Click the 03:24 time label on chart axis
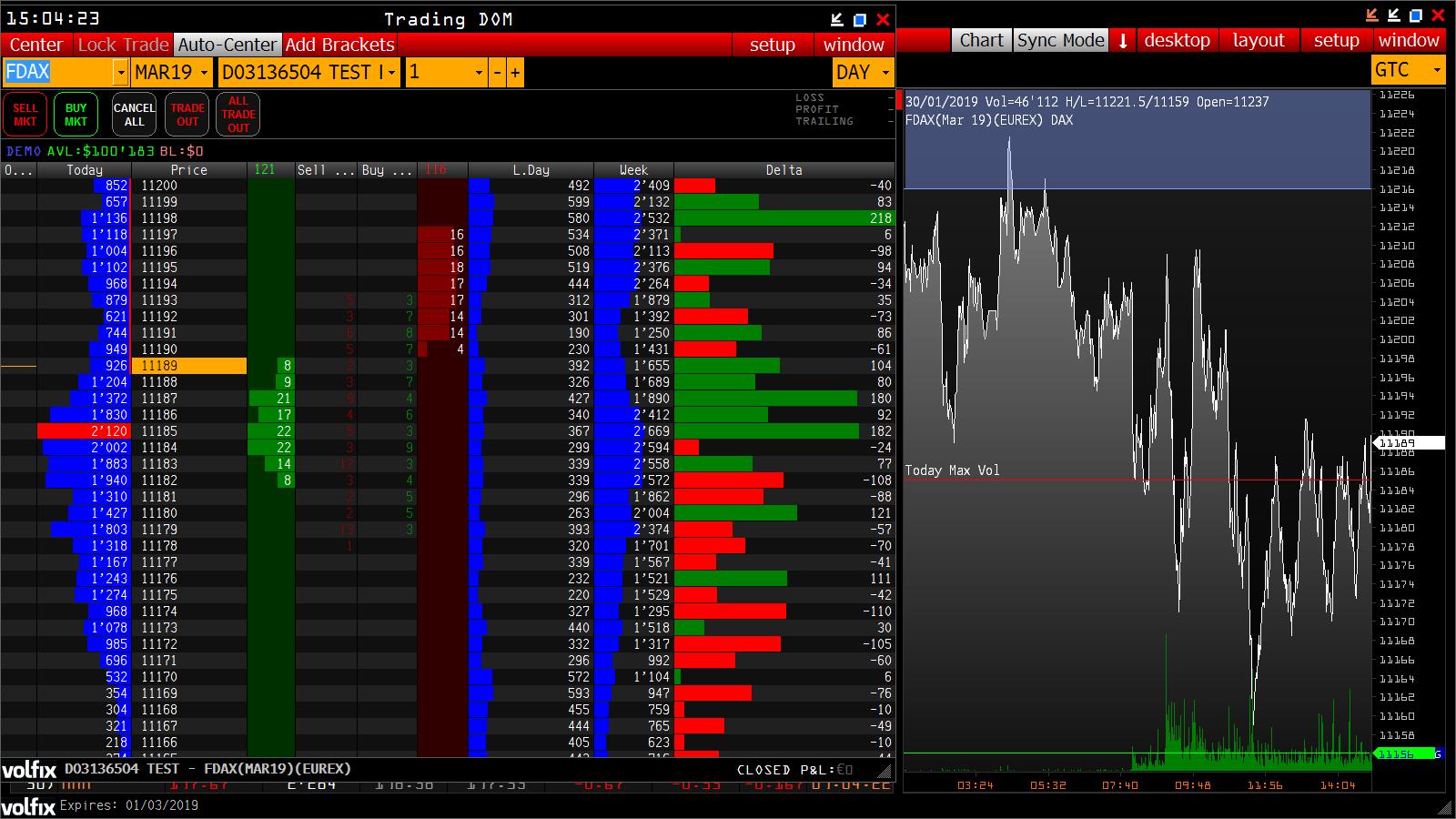This screenshot has width=1456, height=819. (x=976, y=785)
